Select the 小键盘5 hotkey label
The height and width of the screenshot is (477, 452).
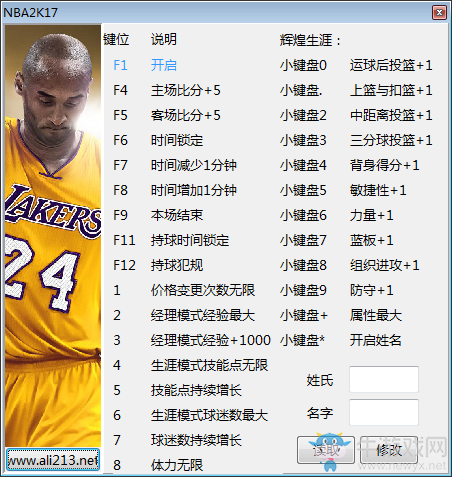[303, 190]
